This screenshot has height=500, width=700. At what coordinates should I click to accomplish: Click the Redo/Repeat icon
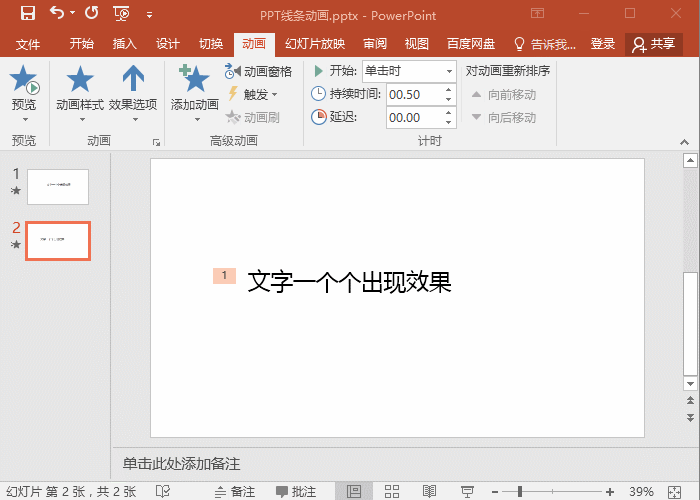pos(92,13)
